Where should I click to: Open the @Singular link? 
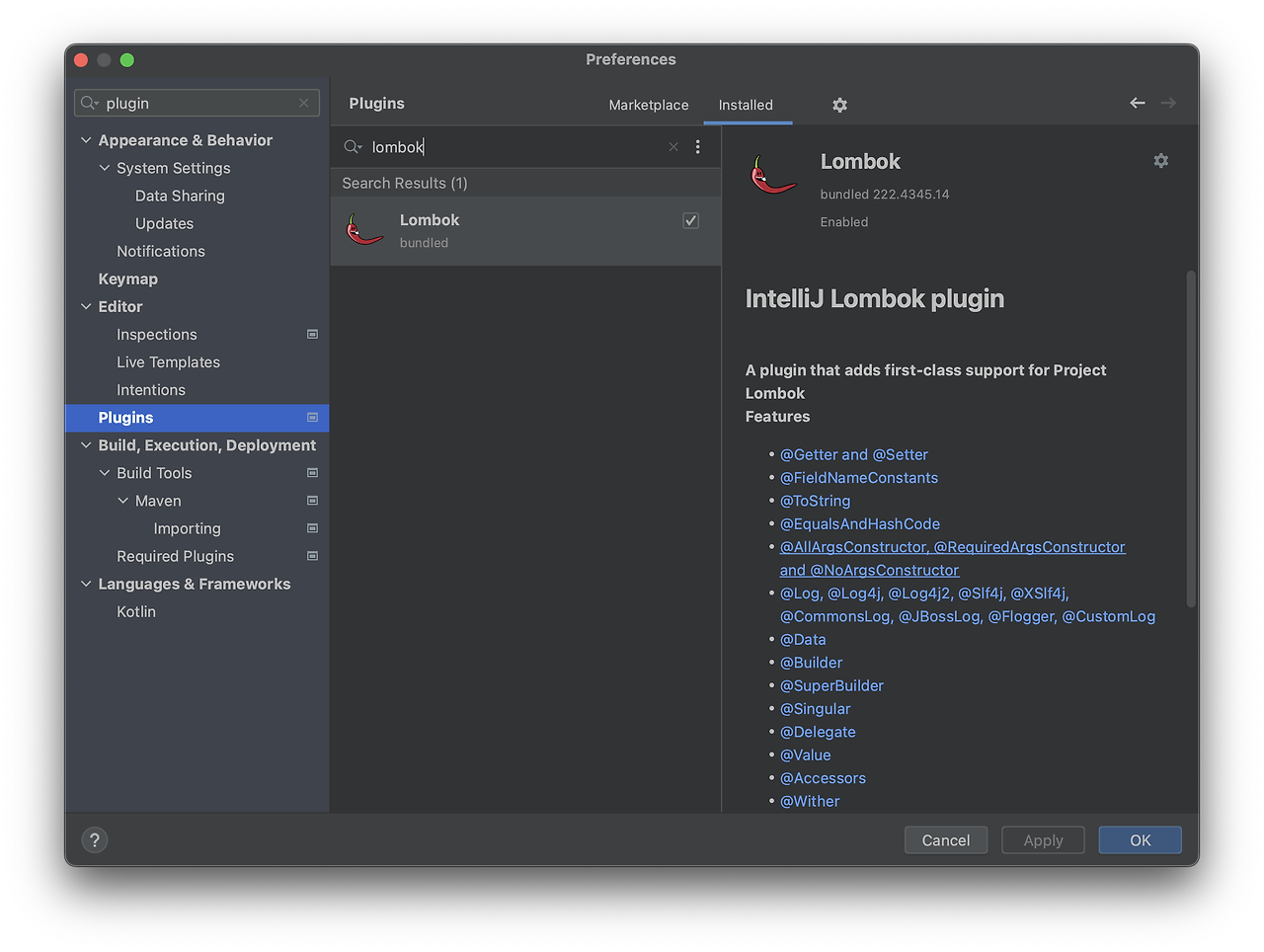[816, 709]
